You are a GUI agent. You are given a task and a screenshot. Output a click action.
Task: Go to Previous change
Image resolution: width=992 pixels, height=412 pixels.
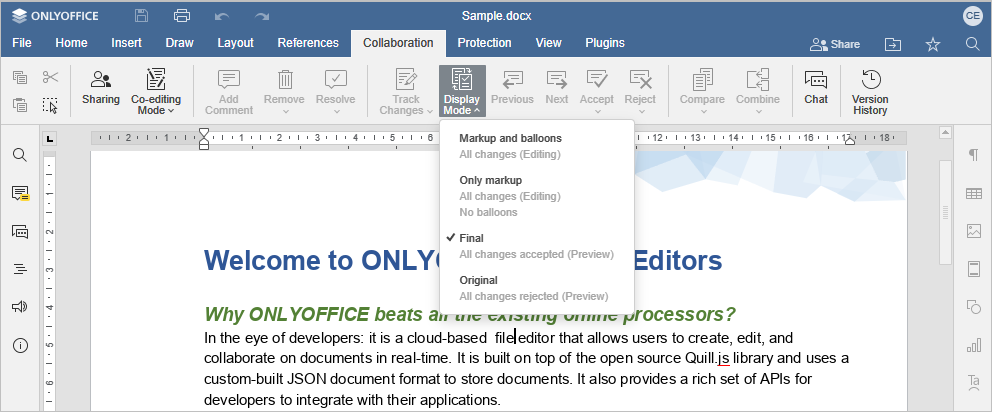click(x=512, y=88)
